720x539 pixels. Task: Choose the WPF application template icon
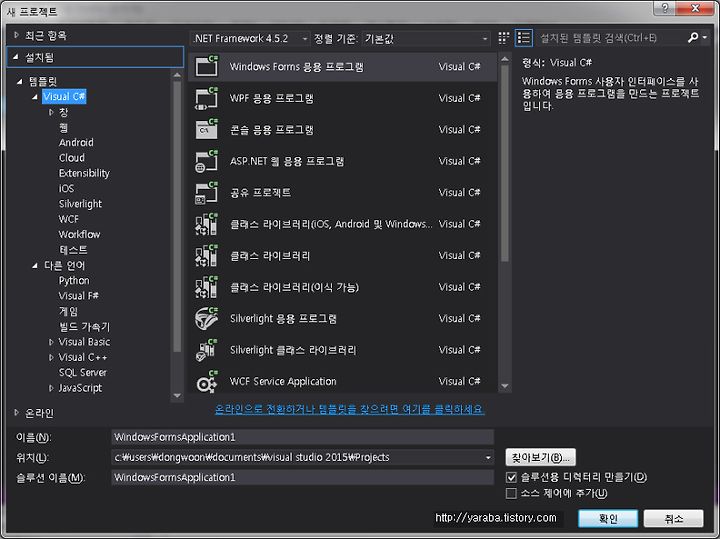(207, 98)
